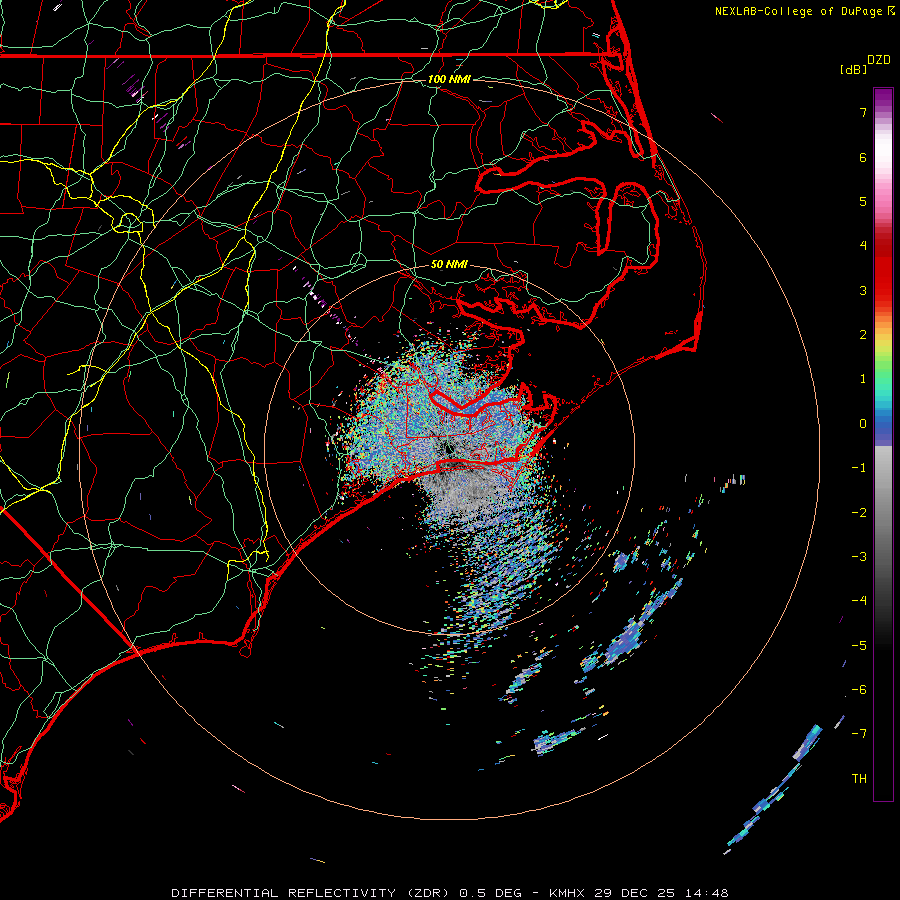Image resolution: width=900 pixels, height=900 pixels.
Task: Click the 2 value on the color scale
Action: (x=863, y=335)
